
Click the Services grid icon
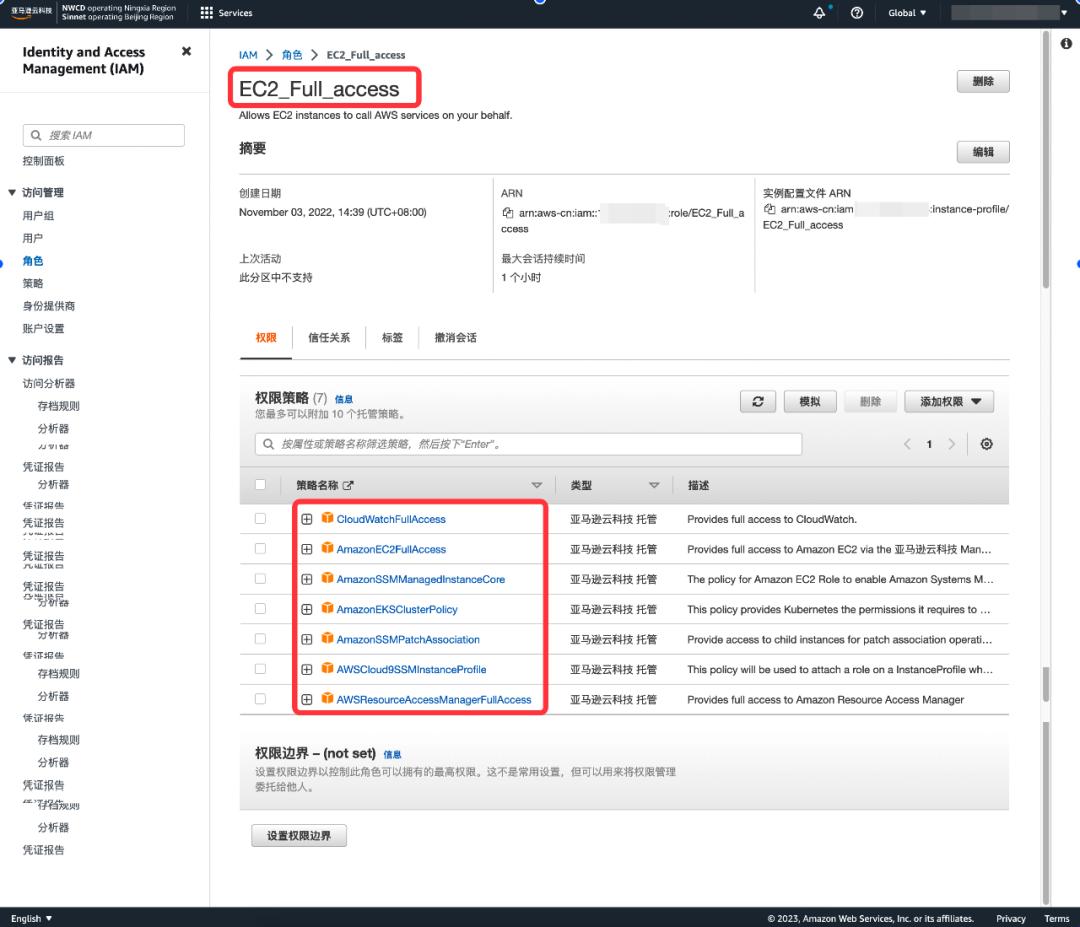click(x=207, y=13)
